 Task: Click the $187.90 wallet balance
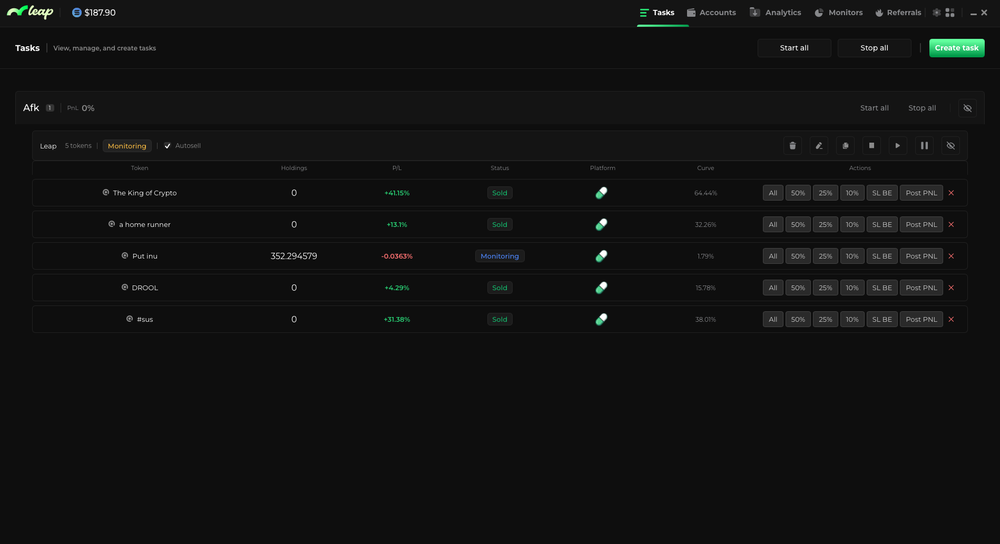pyautogui.click(x=93, y=13)
